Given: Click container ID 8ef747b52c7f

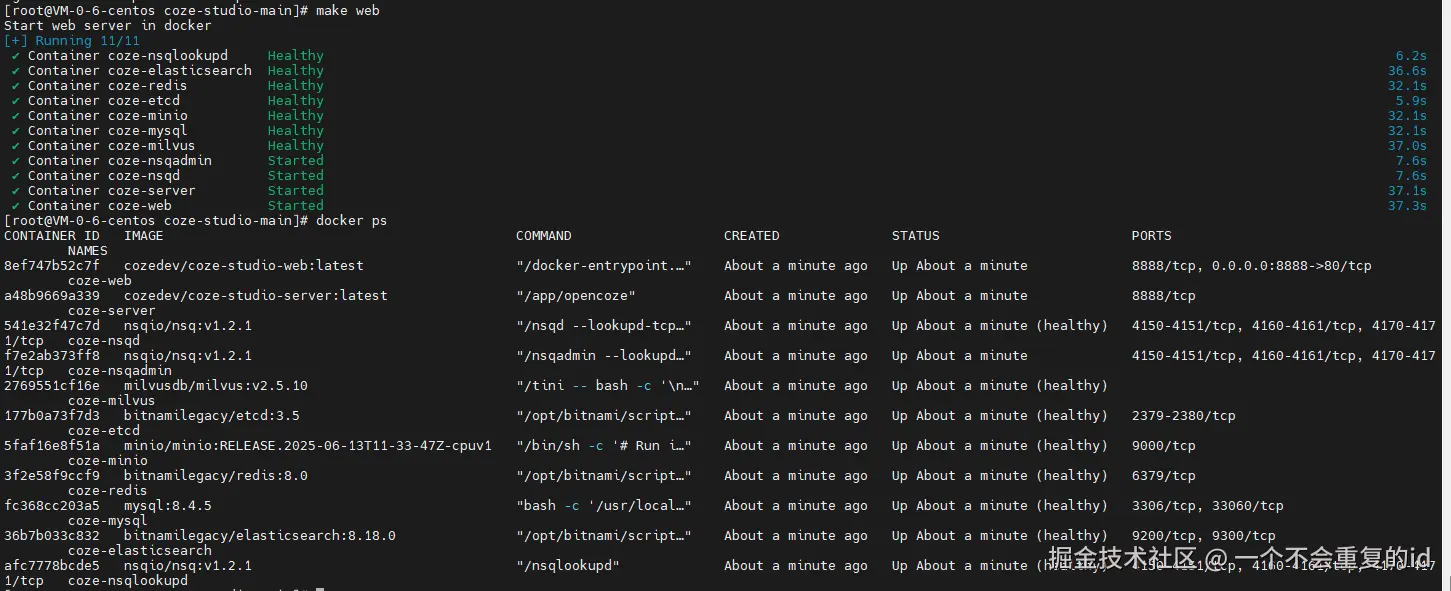Looking at the screenshot, I should coord(52,266).
